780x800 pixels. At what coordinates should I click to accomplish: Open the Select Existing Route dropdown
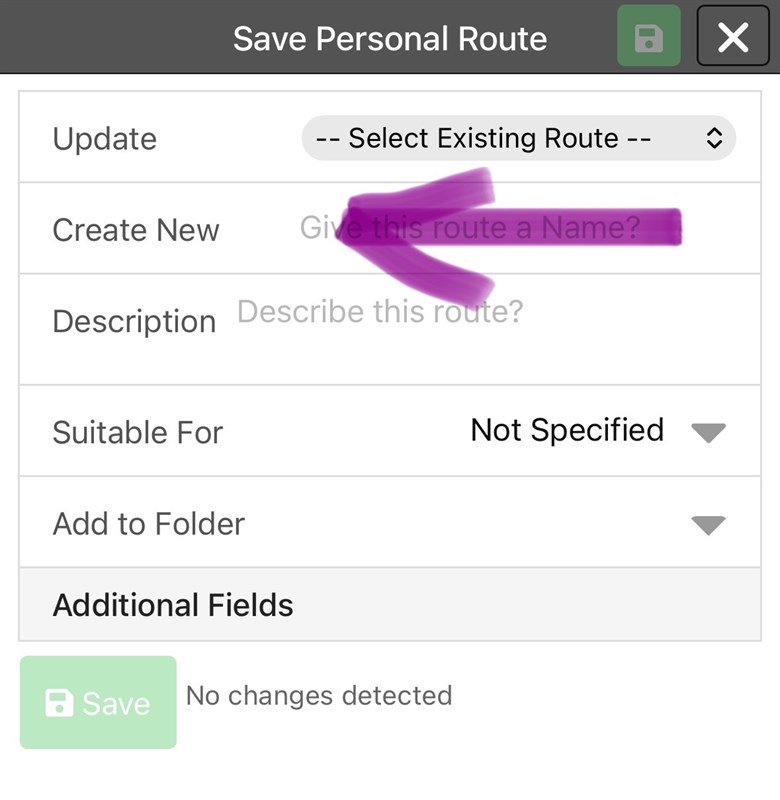click(x=500, y=138)
